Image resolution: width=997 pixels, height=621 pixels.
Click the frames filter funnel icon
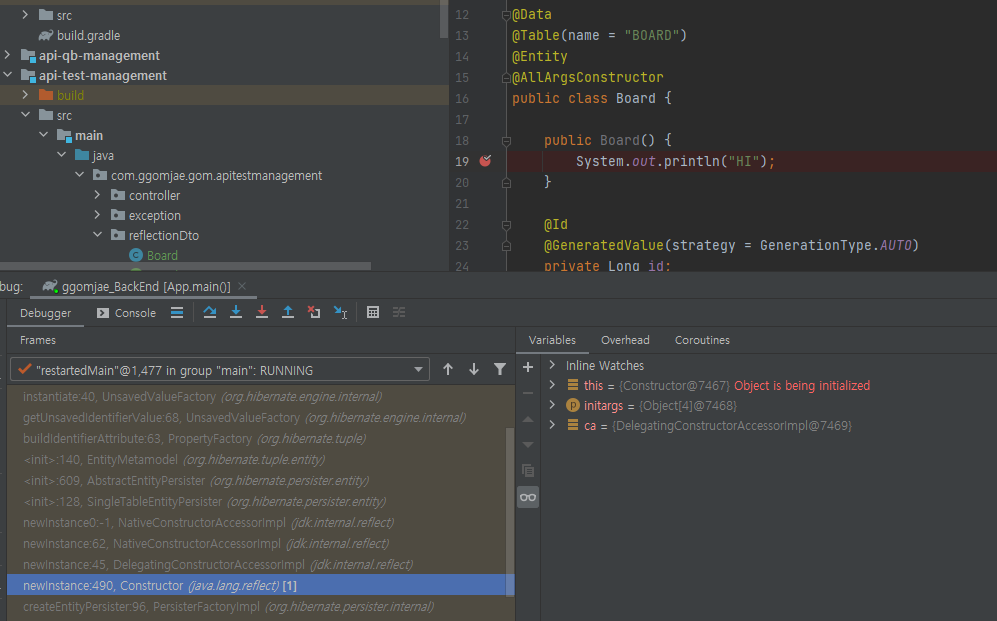(x=500, y=369)
